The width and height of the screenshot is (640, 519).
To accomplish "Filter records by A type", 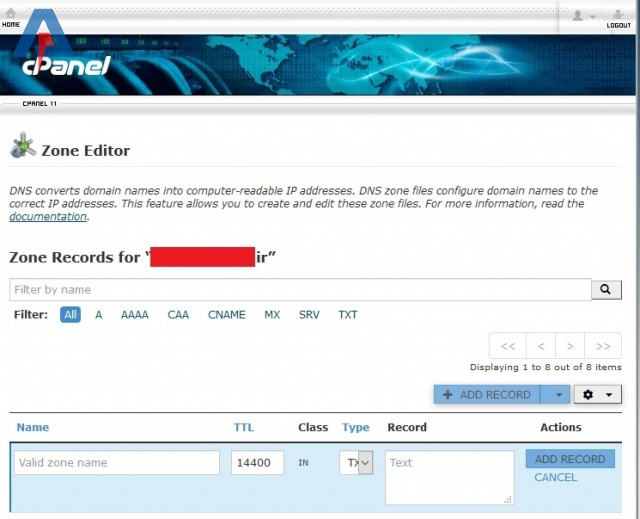I will tap(98, 315).
